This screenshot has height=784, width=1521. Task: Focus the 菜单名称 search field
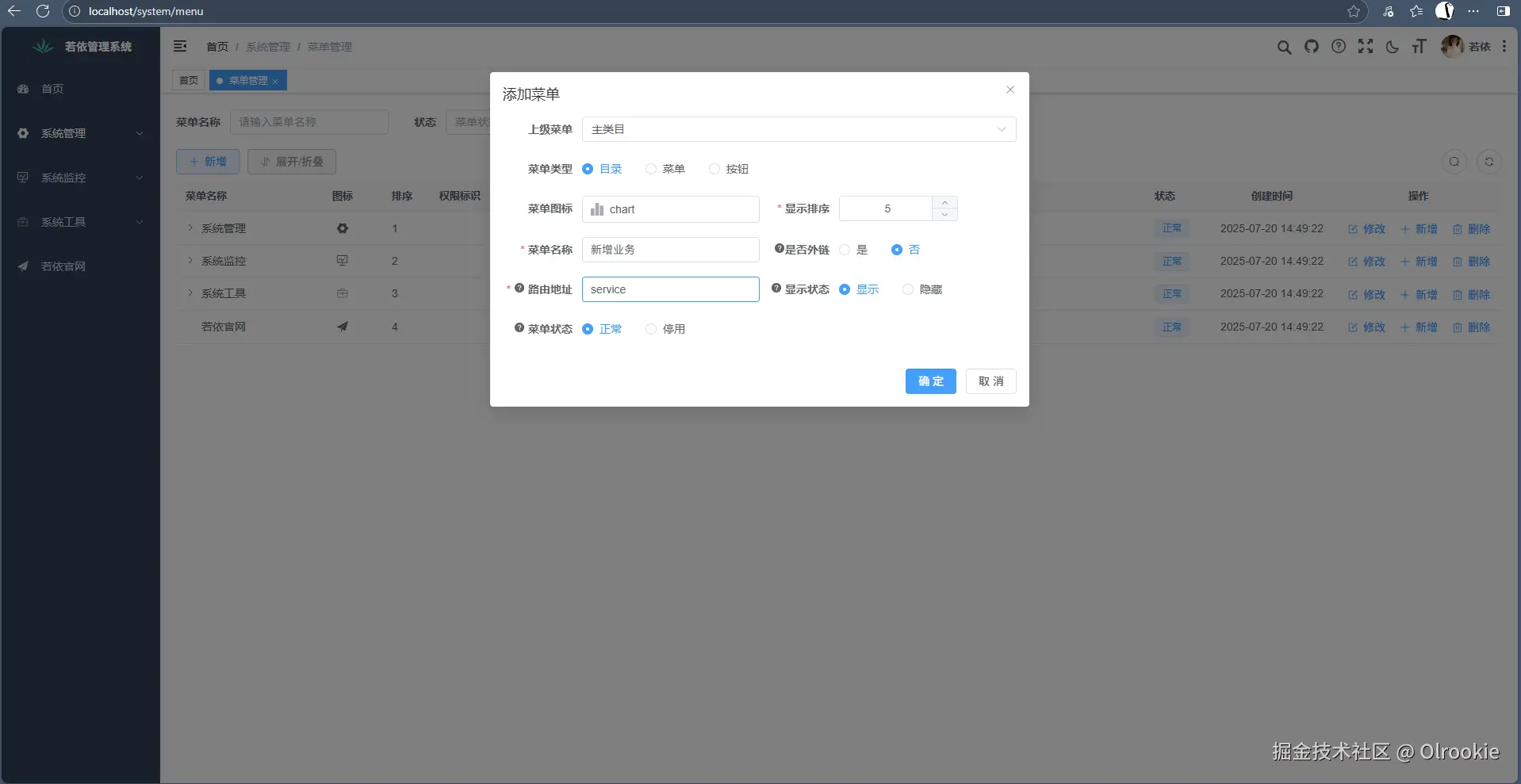[309, 122]
